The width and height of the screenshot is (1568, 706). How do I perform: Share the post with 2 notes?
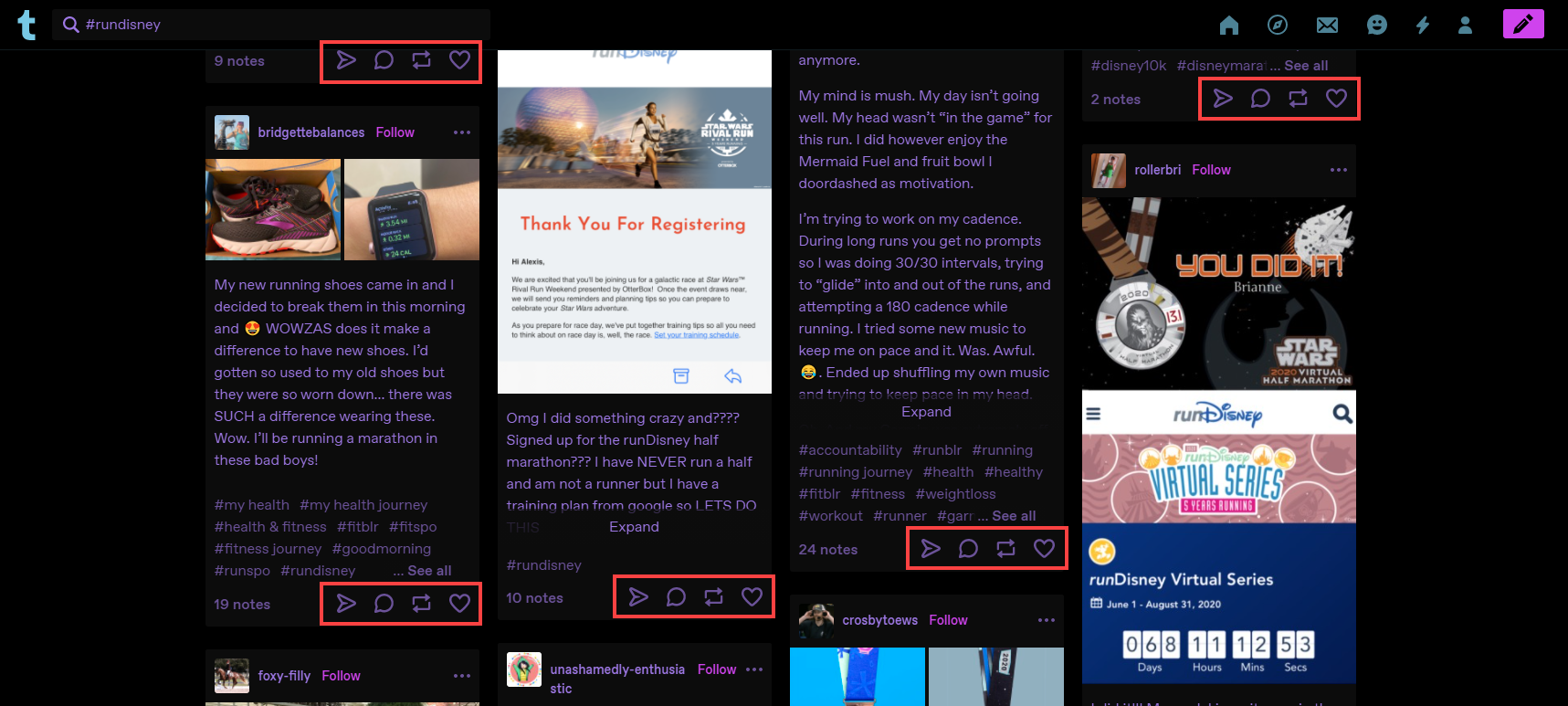click(1223, 99)
